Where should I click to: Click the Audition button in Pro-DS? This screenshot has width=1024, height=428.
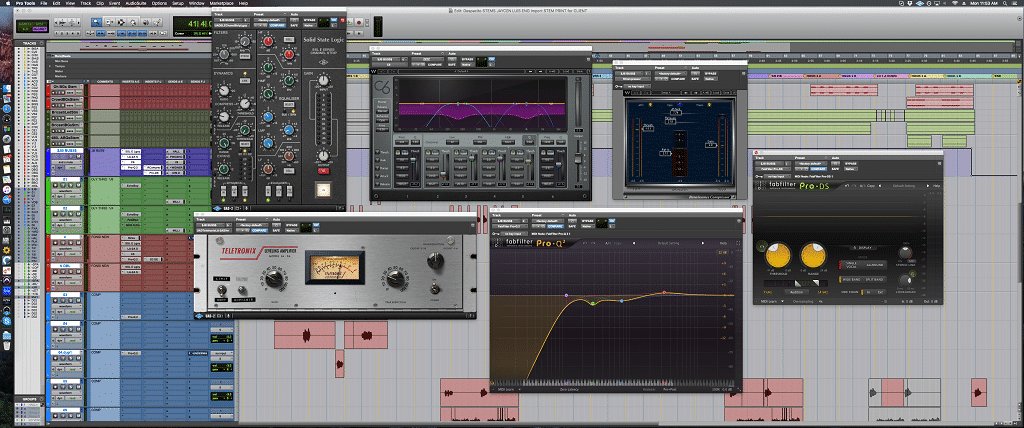796,292
